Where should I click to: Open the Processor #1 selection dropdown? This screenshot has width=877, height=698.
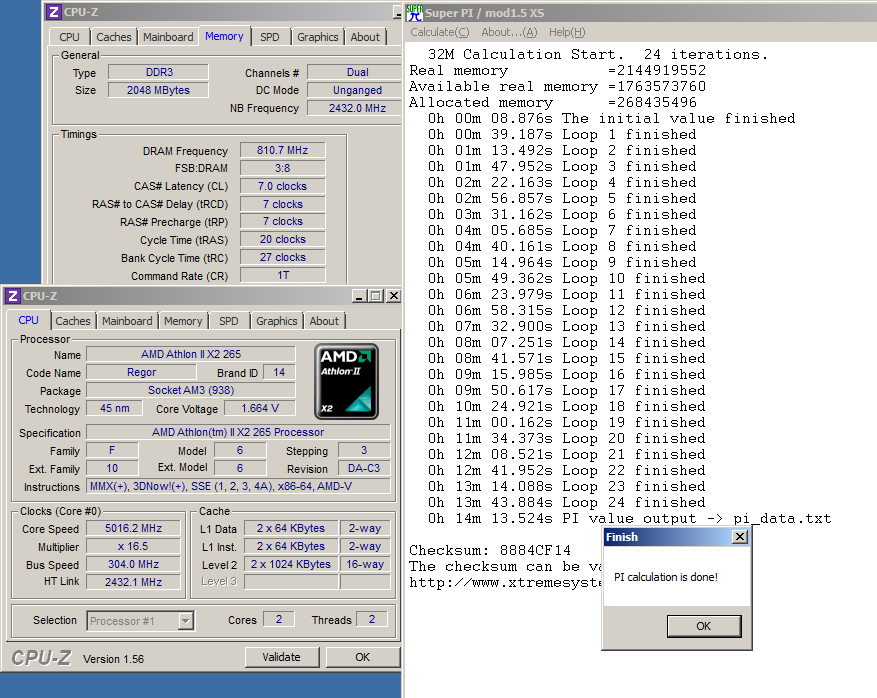[185, 621]
